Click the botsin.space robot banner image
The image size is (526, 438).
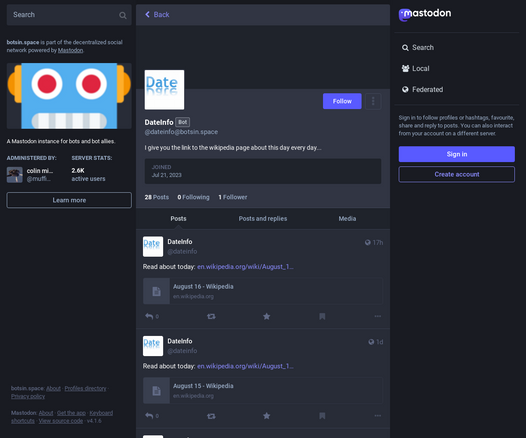pyautogui.click(x=69, y=96)
